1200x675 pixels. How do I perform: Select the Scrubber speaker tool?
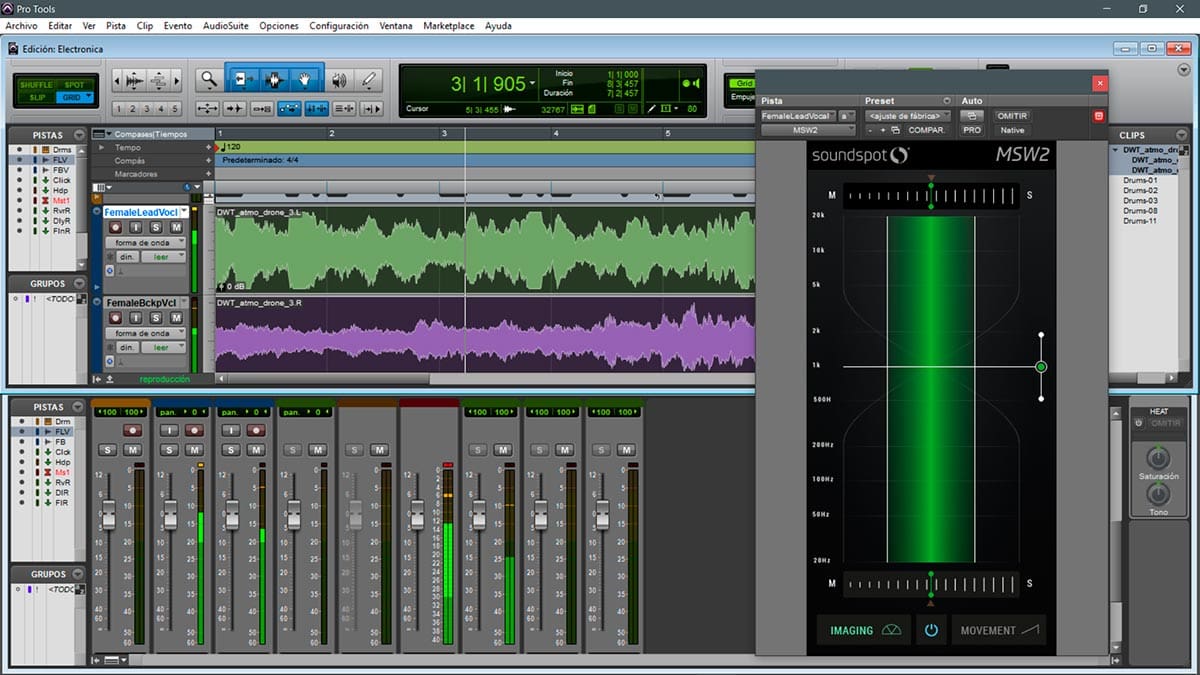340,80
